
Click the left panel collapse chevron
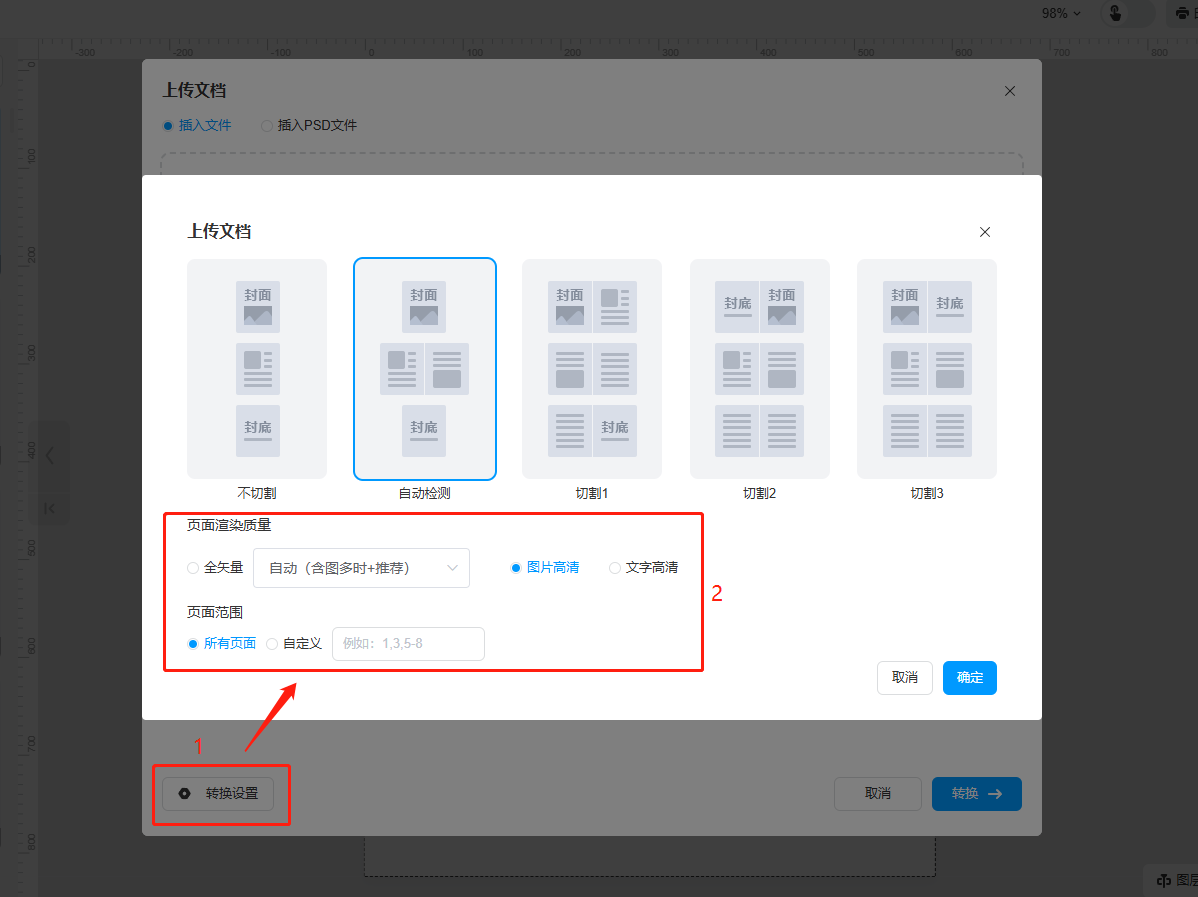(x=50, y=456)
